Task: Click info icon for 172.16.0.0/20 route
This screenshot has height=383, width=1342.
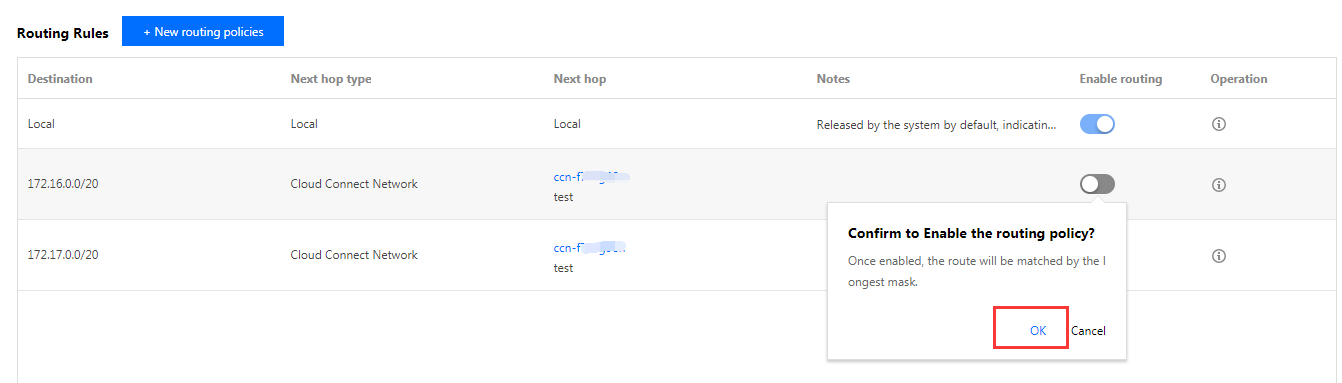Action: [1218, 185]
